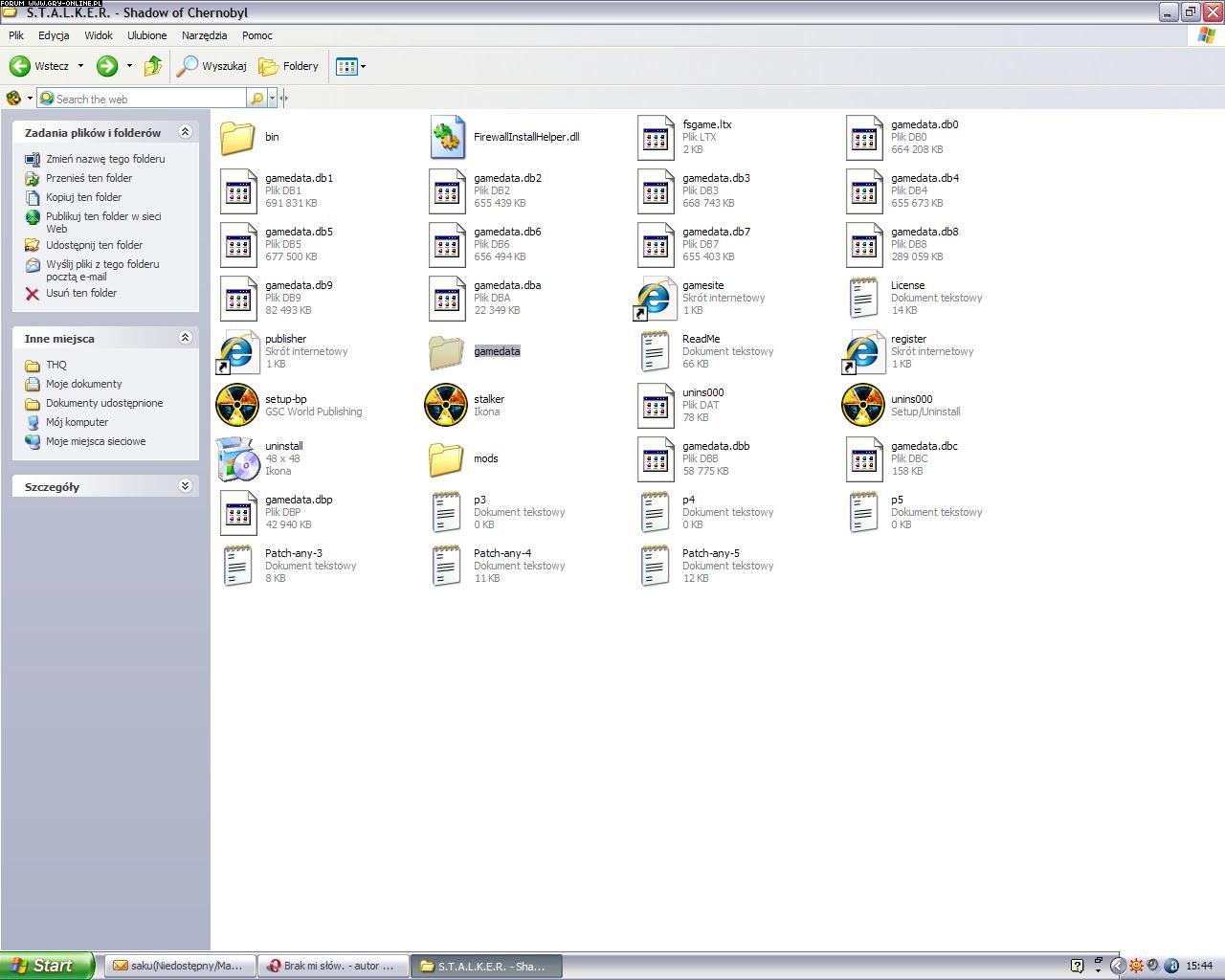This screenshot has height=980, width=1225.
Task: Click Przenieś ten folder link
Action: (x=89, y=178)
